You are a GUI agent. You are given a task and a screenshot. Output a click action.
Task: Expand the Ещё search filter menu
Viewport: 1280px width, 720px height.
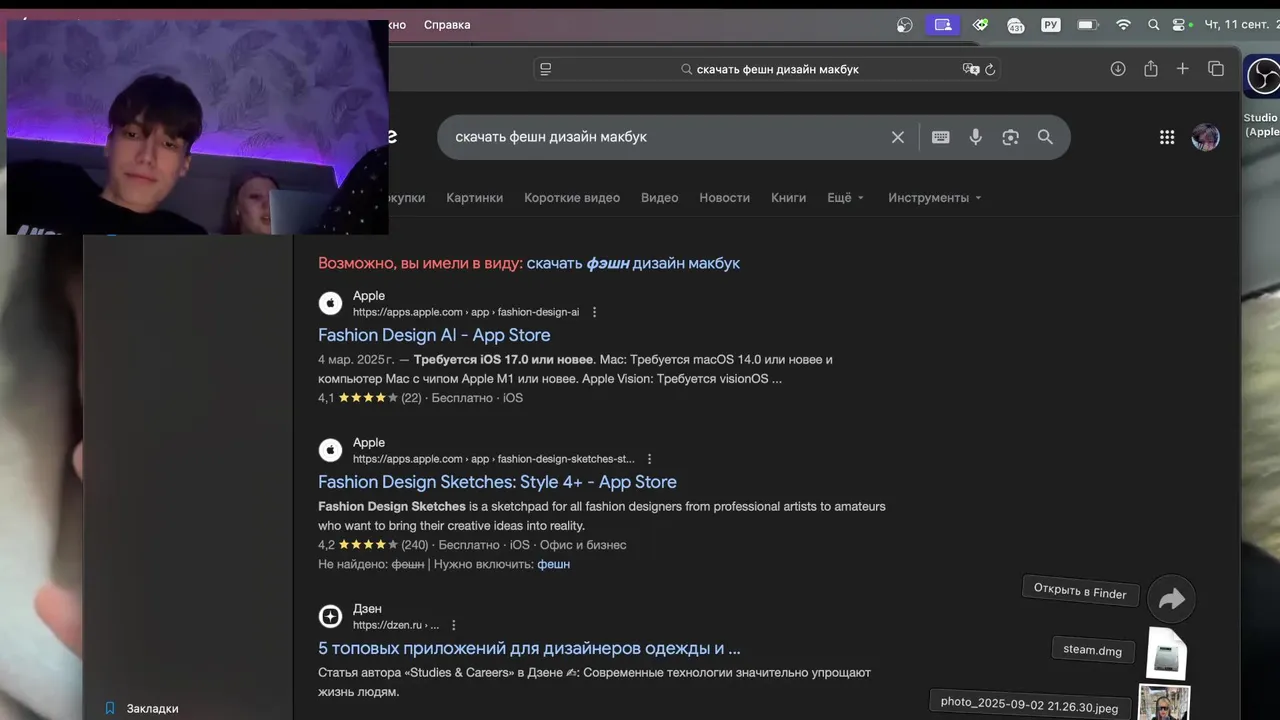pyautogui.click(x=846, y=198)
